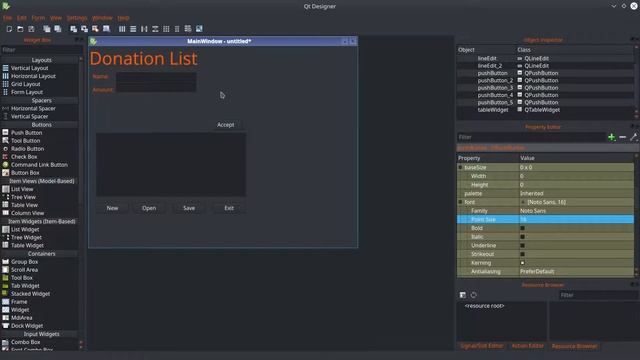Collapse the Item Views (Model-Based) category
This screenshot has height=360, width=640.
point(41,181)
